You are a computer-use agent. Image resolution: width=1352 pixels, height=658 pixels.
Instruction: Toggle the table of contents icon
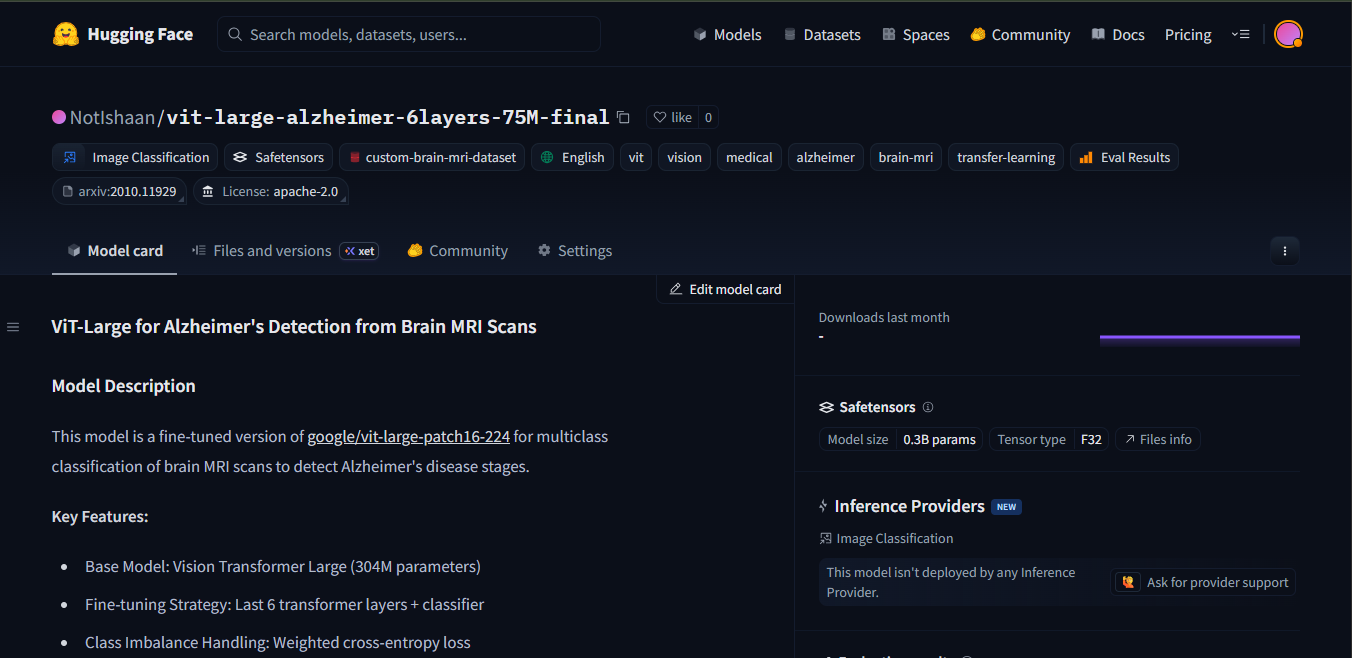pos(13,327)
